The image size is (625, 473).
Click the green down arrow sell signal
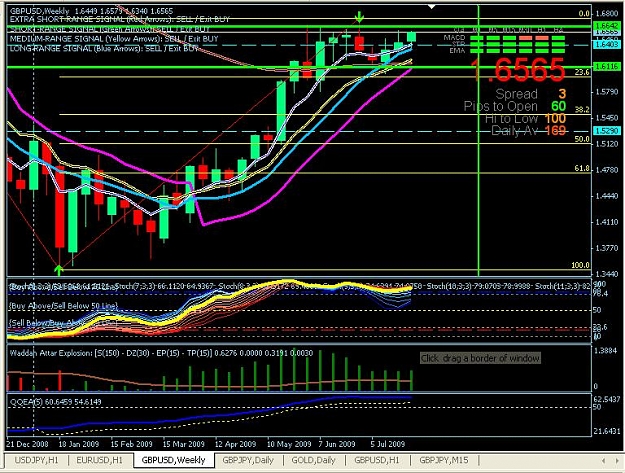coord(360,17)
